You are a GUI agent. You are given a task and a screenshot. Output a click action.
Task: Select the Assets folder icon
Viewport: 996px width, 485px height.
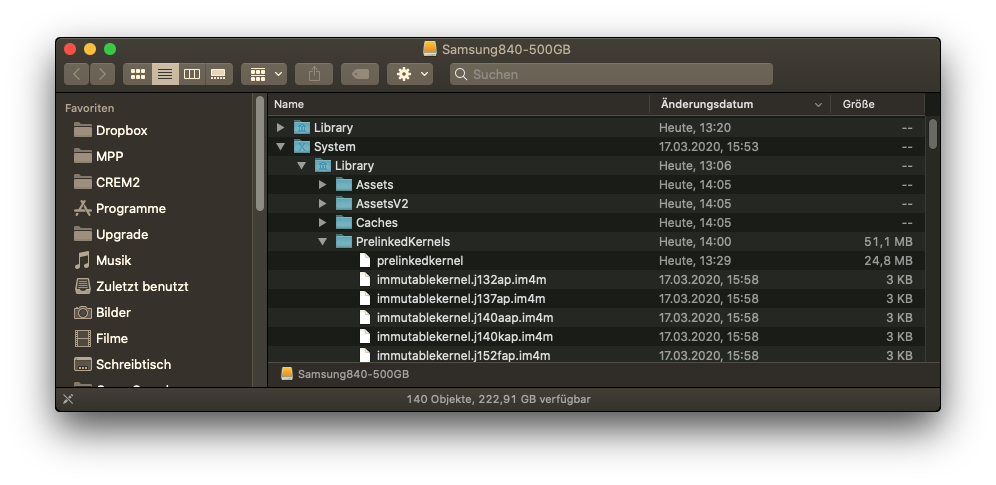click(344, 185)
